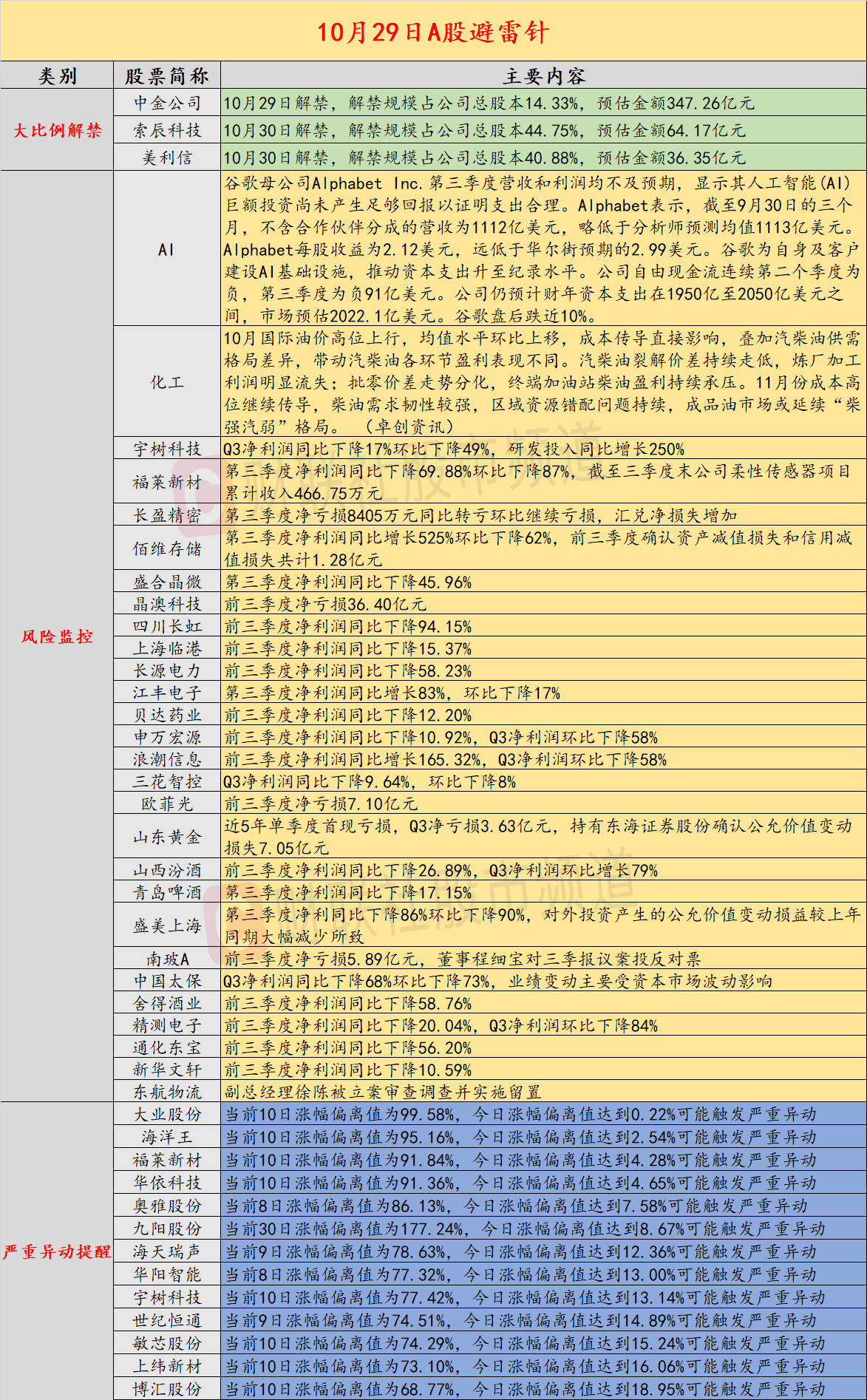
Task: Click the text 前三季度净利润同比下降94.15%
Action: tap(348, 626)
